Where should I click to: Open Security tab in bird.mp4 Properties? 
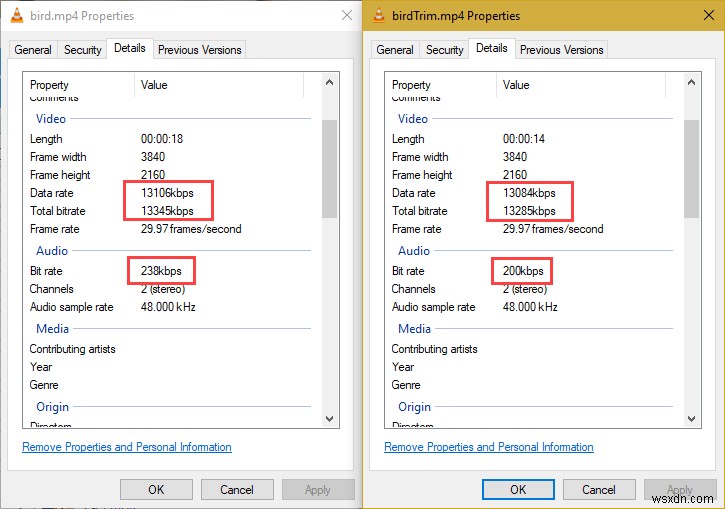[83, 49]
